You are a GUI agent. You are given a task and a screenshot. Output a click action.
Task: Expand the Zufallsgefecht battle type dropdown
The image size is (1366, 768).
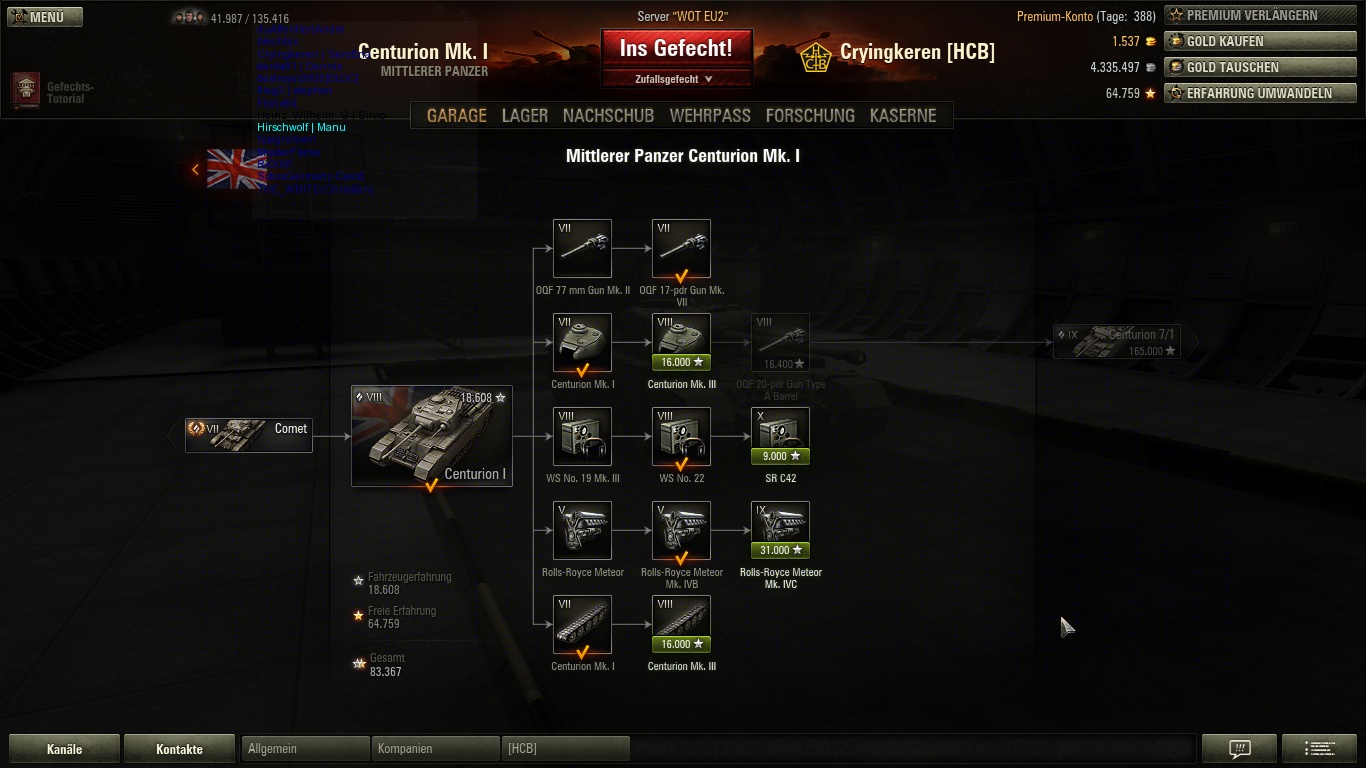(676, 79)
